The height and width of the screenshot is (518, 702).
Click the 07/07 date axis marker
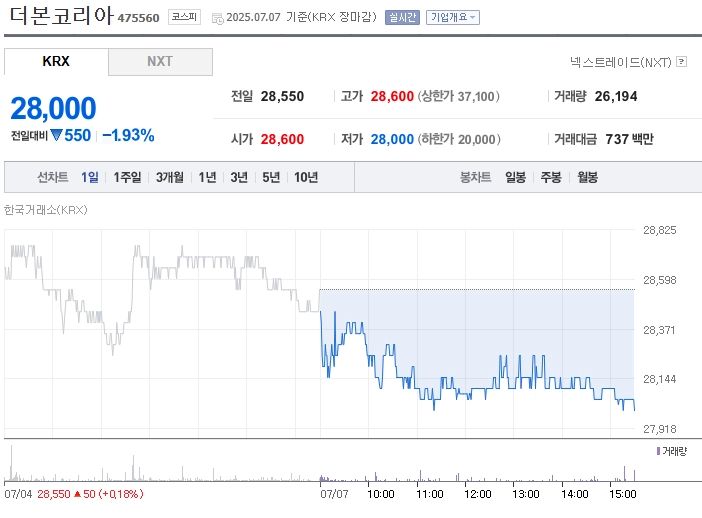click(334, 494)
